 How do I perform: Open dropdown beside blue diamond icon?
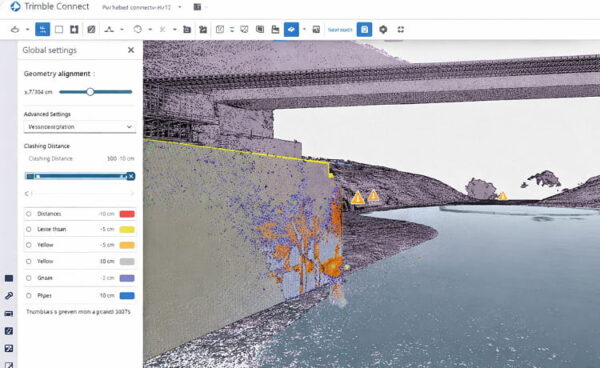pyautogui.click(x=305, y=29)
